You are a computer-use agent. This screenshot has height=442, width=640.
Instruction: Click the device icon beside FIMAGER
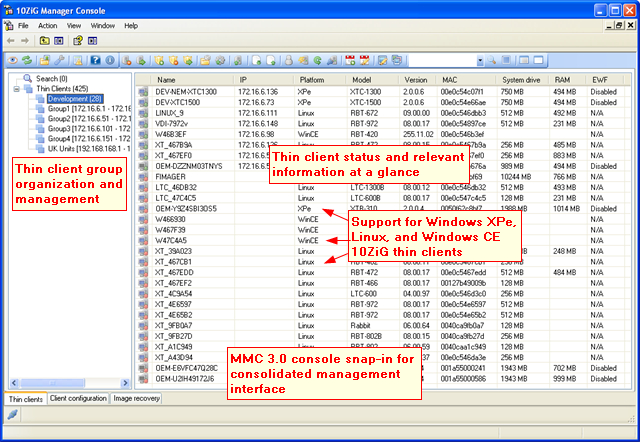pos(143,177)
